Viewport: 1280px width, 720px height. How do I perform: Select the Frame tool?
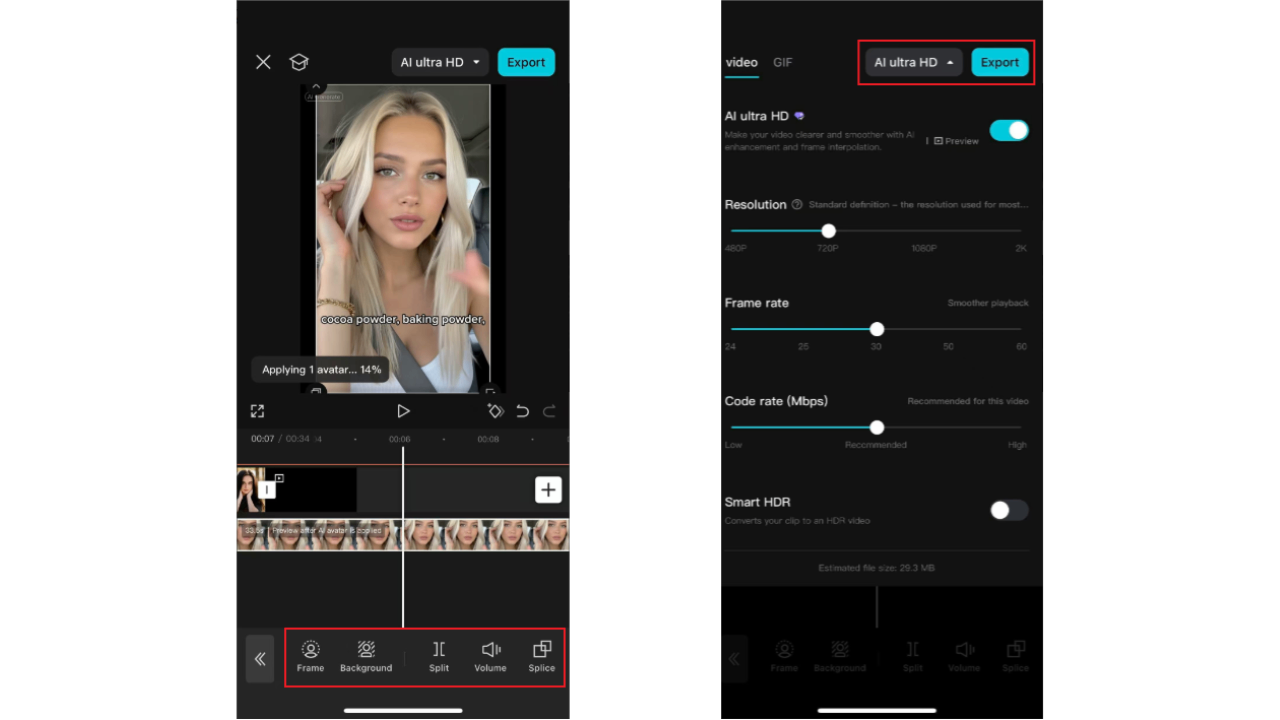coord(310,656)
